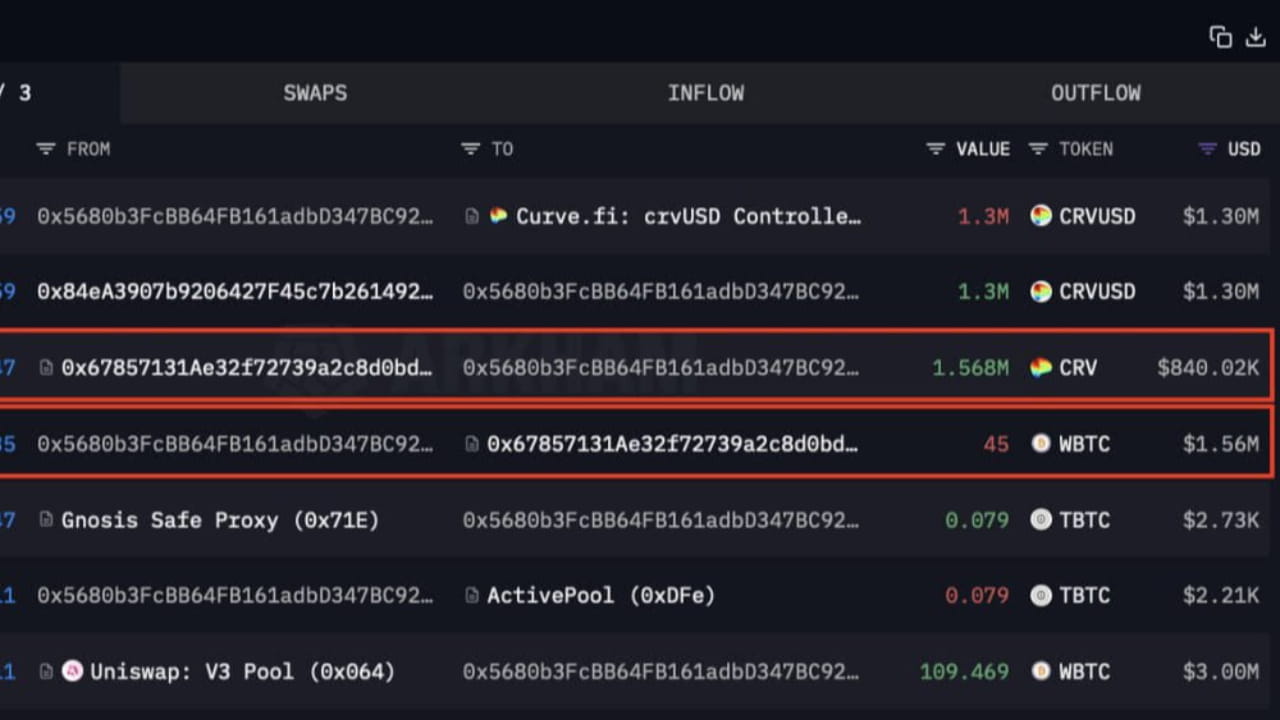Click the $2.21K USD value
Viewport: 1280px width, 720px height.
pyautogui.click(x=1221, y=596)
